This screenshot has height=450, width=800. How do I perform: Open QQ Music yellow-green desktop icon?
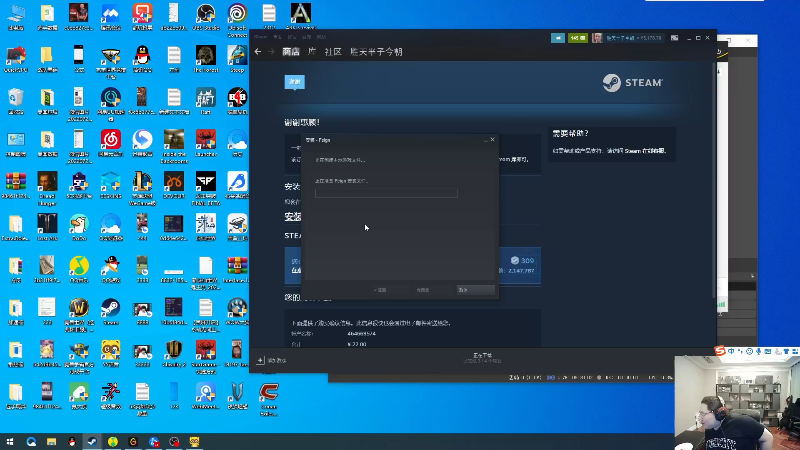pyautogui.click(x=79, y=269)
